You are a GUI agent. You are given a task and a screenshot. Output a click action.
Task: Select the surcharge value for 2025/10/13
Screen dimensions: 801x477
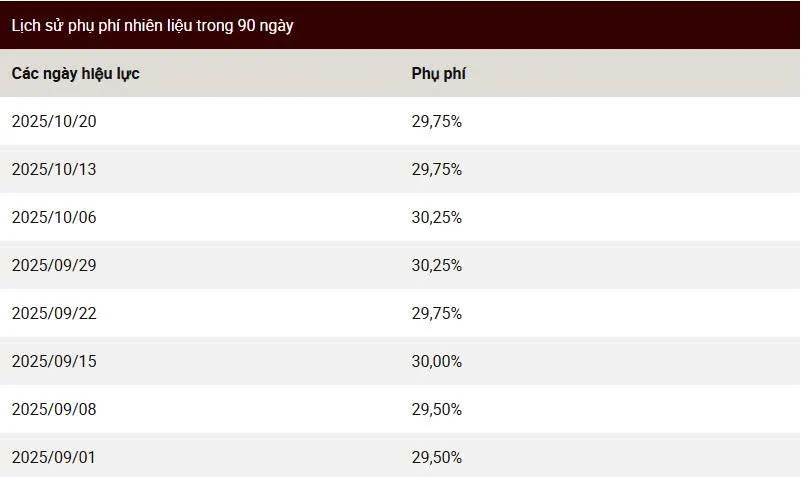coord(437,169)
